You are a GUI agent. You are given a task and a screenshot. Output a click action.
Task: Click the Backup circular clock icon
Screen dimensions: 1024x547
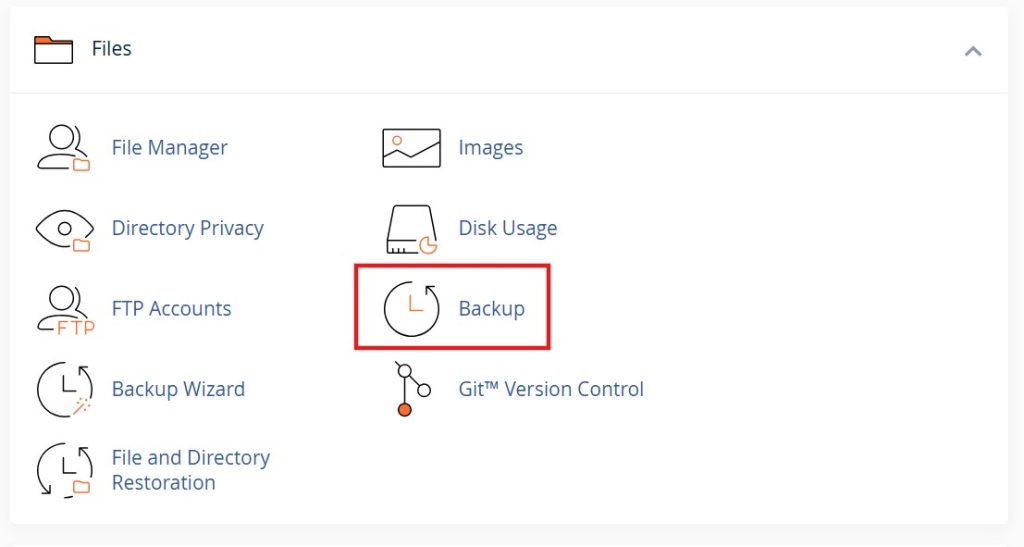click(411, 309)
